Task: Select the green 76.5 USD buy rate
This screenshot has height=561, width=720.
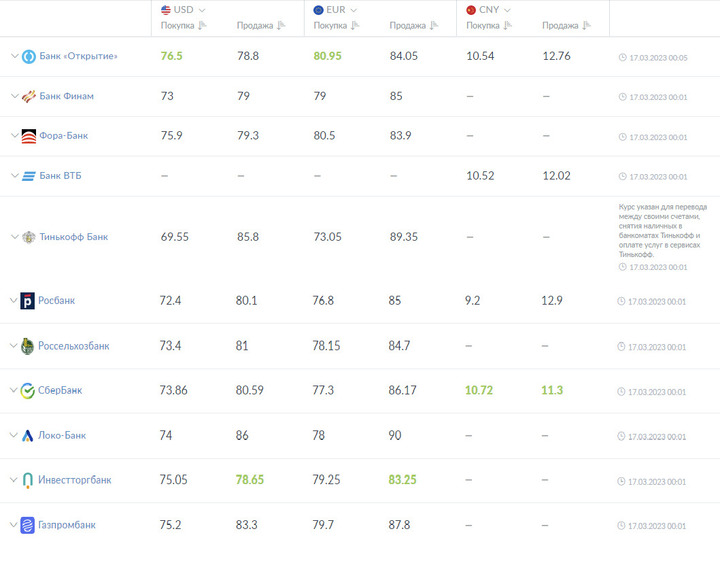Action: [172, 56]
